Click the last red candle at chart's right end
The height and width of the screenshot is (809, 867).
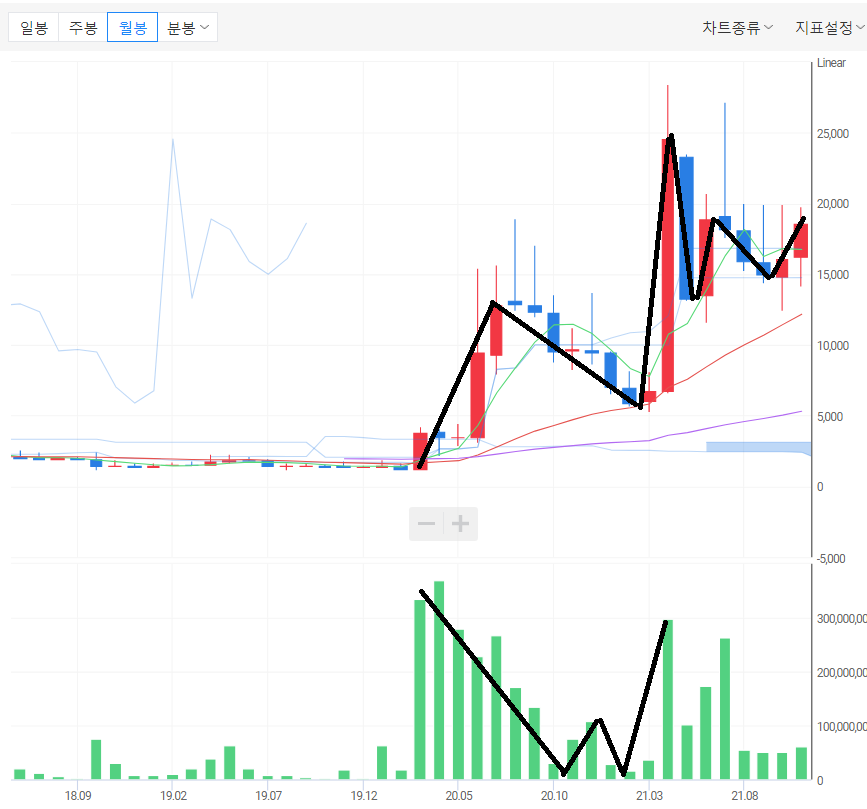[x=801, y=241]
